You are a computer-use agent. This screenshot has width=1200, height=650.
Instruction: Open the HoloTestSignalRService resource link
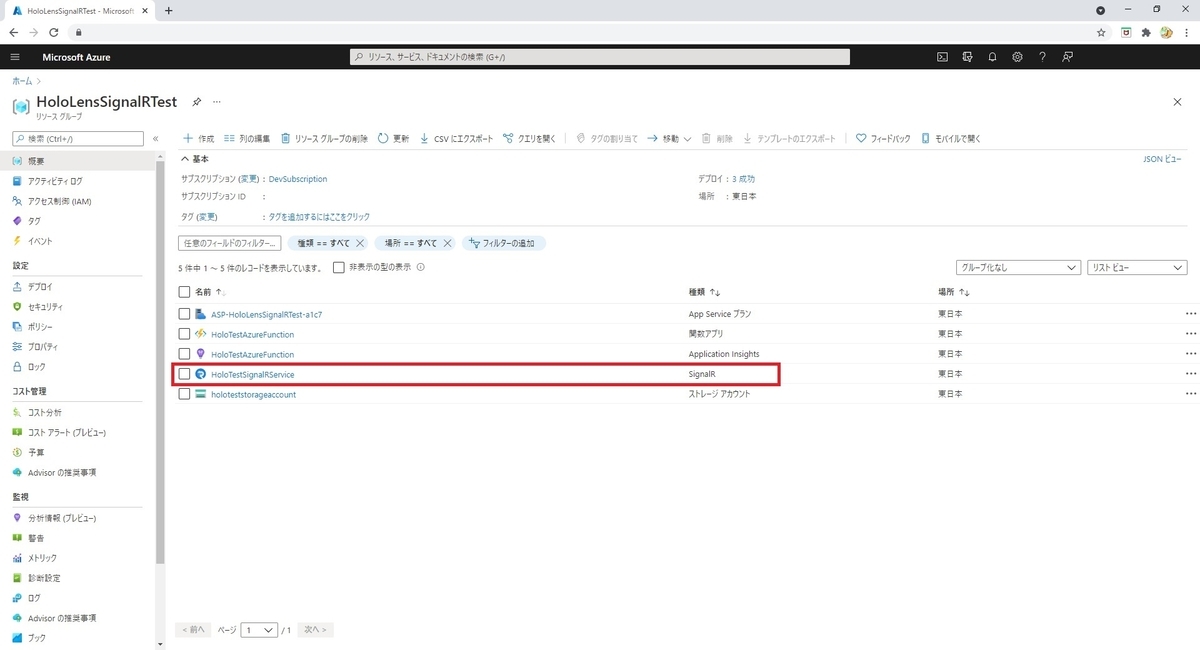click(x=253, y=374)
